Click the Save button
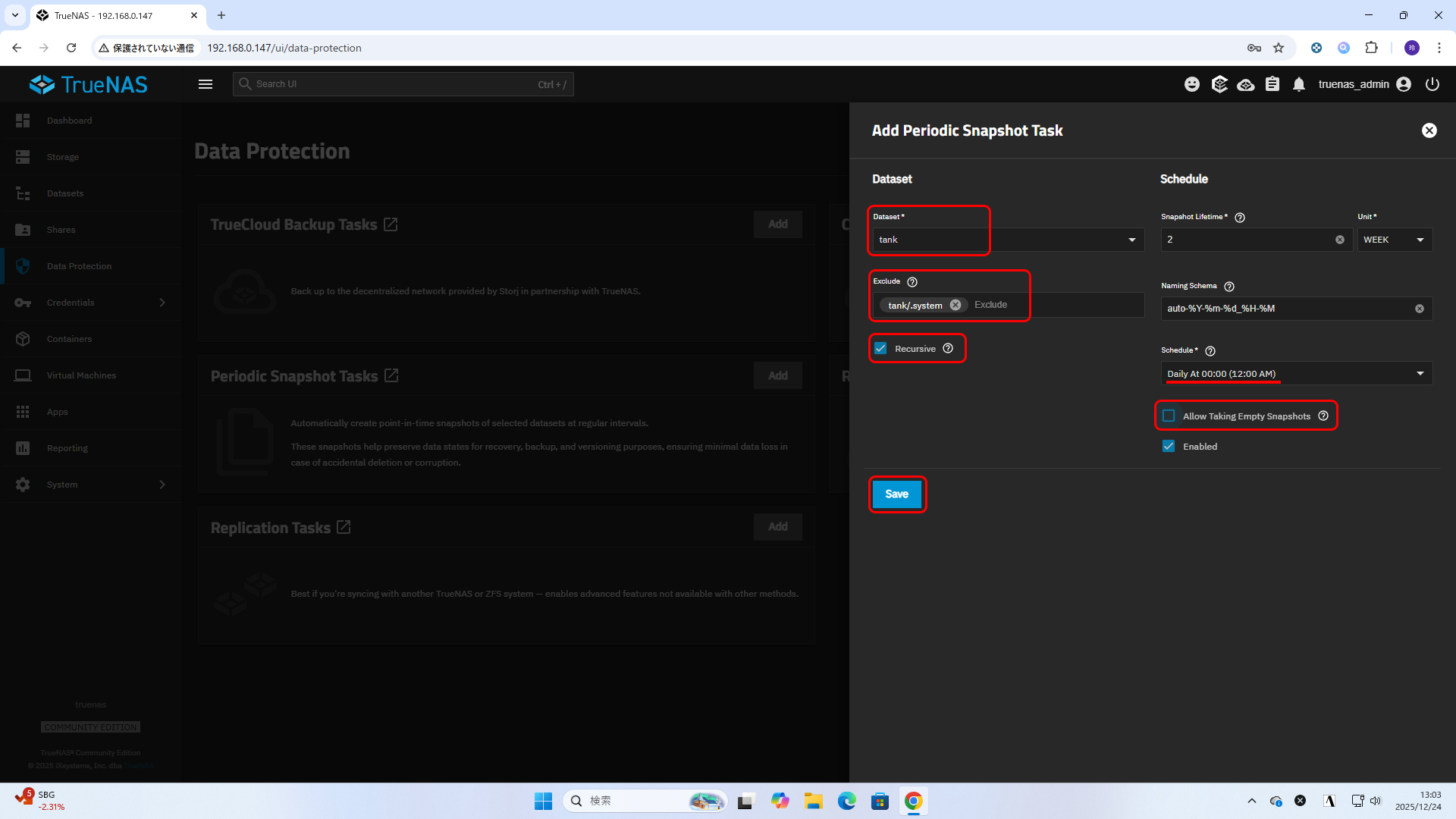 (x=896, y=494)
